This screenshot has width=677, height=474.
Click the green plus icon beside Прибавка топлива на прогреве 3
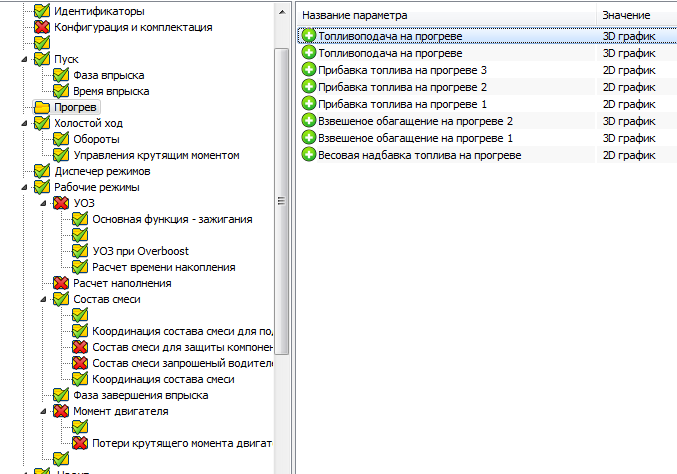click(309, 70)
